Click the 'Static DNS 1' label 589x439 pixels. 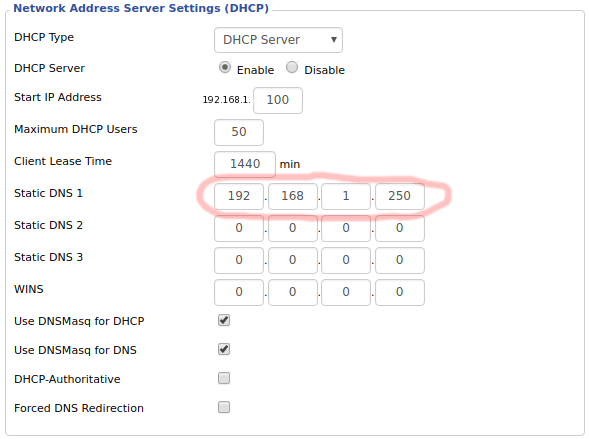pyautogui.click(x=48, y=193)
